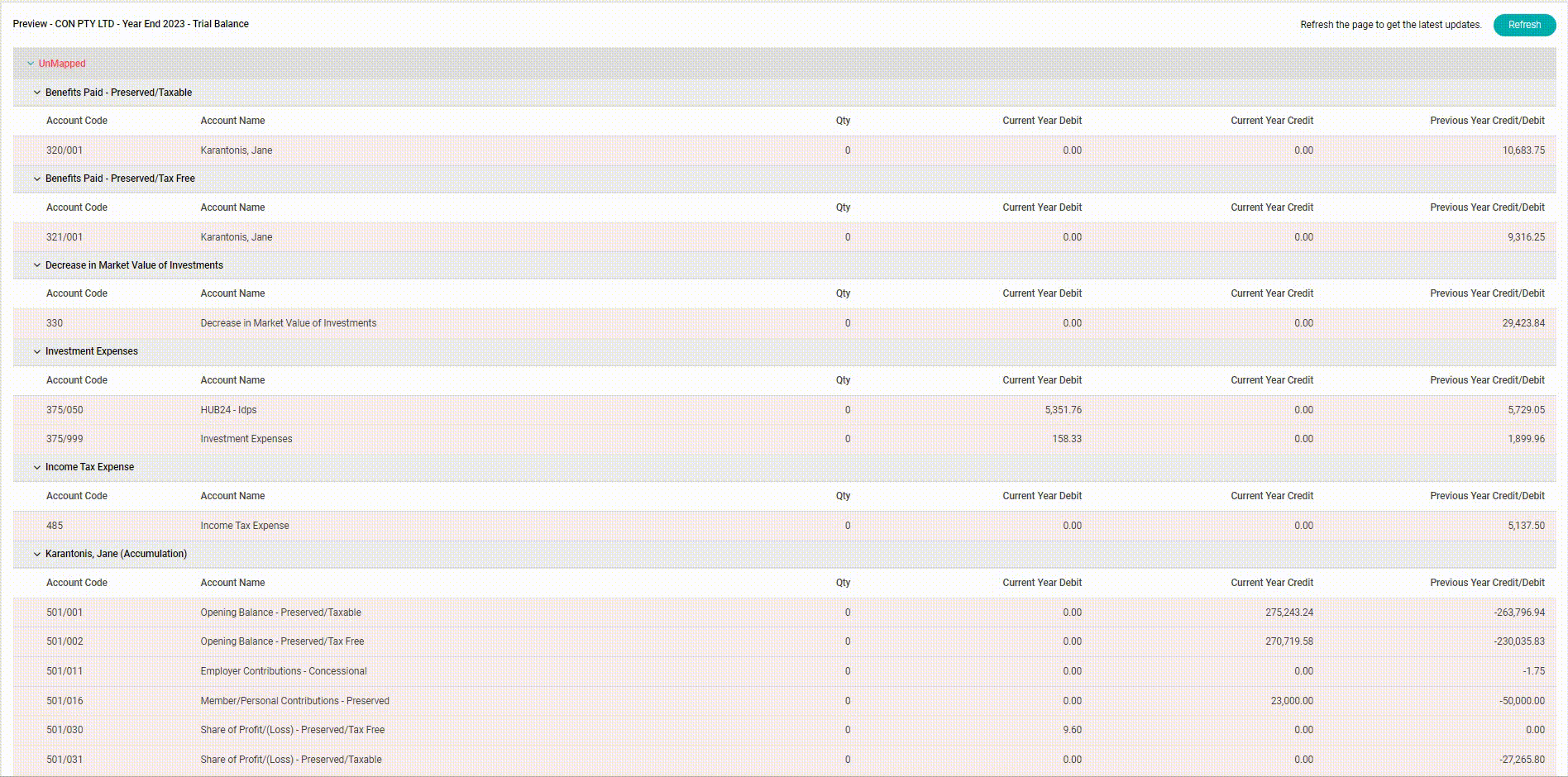Click account code 501/016

[x=65, y=701]
